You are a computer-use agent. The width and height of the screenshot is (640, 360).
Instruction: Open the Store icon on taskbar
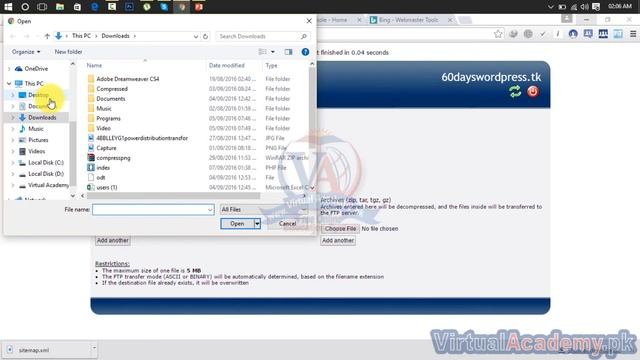click(77, 7)
